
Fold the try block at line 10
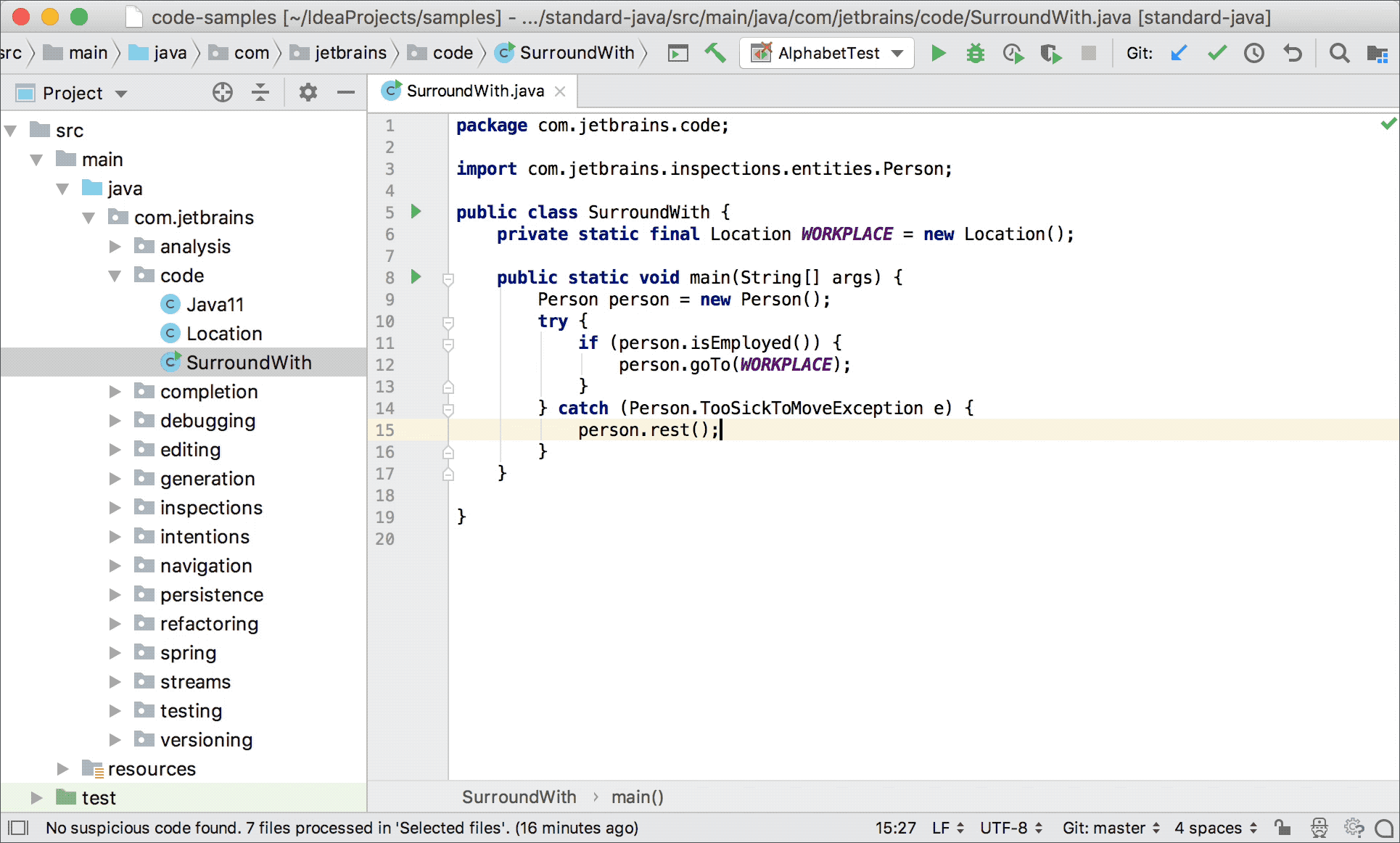click(448, 321)
